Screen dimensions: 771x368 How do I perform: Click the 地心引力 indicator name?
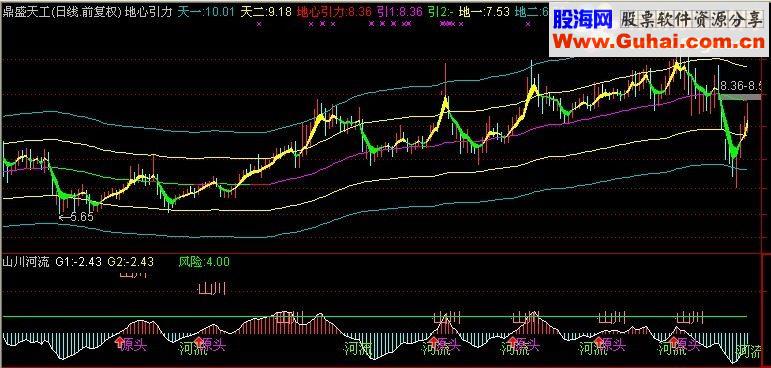[149, 11]
